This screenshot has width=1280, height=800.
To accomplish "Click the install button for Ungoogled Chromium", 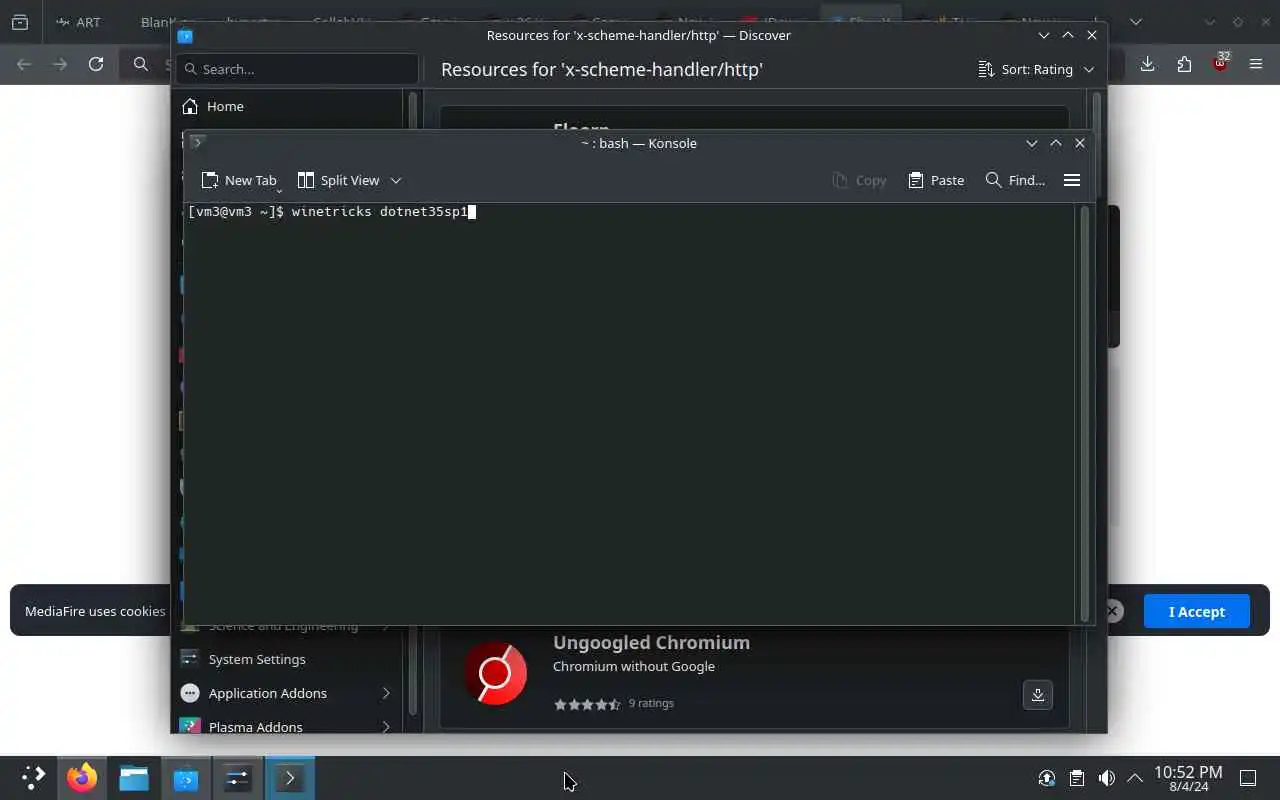I will click(1037, 694).
